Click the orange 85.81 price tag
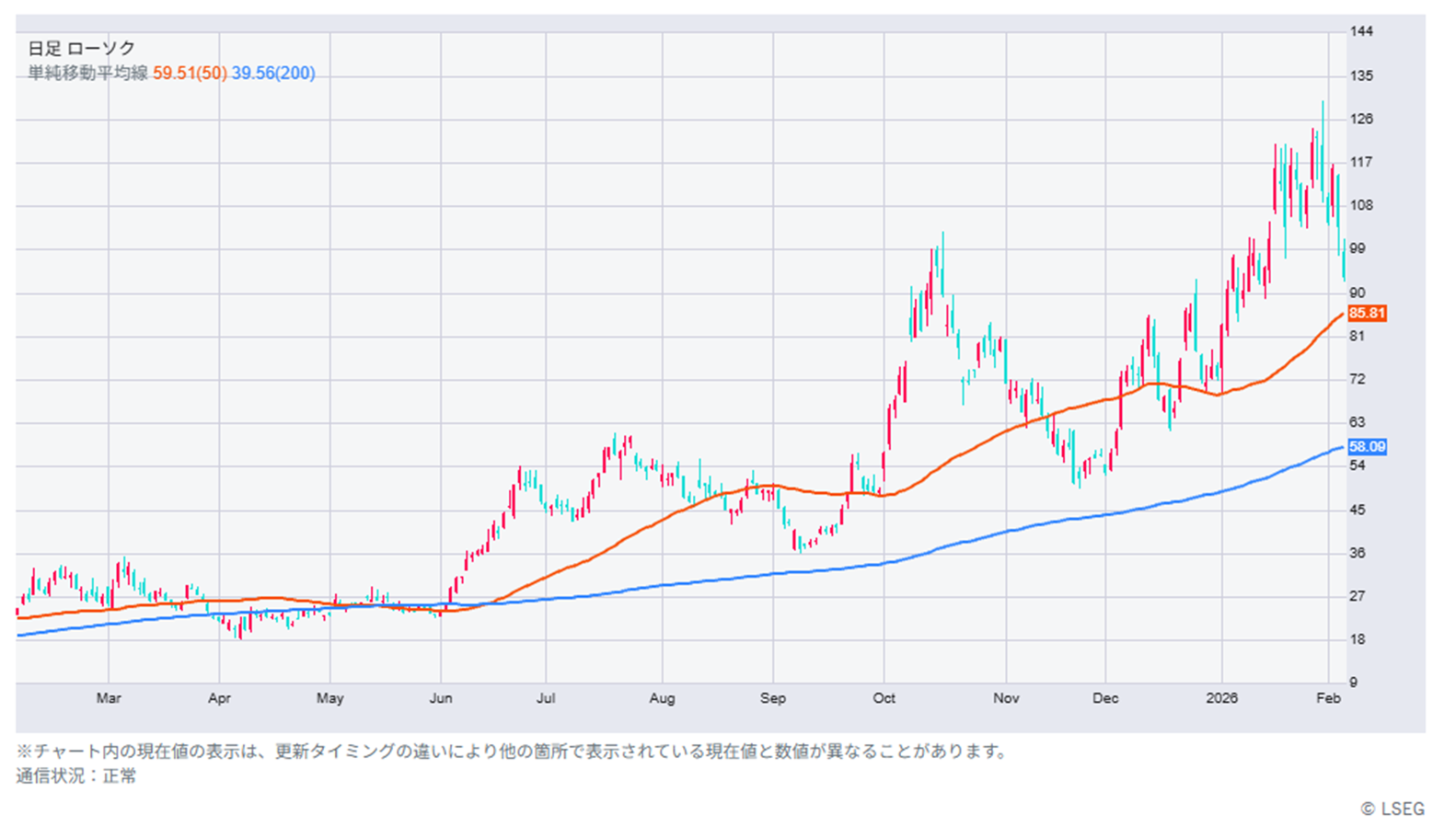 [x=1367, y=314]
